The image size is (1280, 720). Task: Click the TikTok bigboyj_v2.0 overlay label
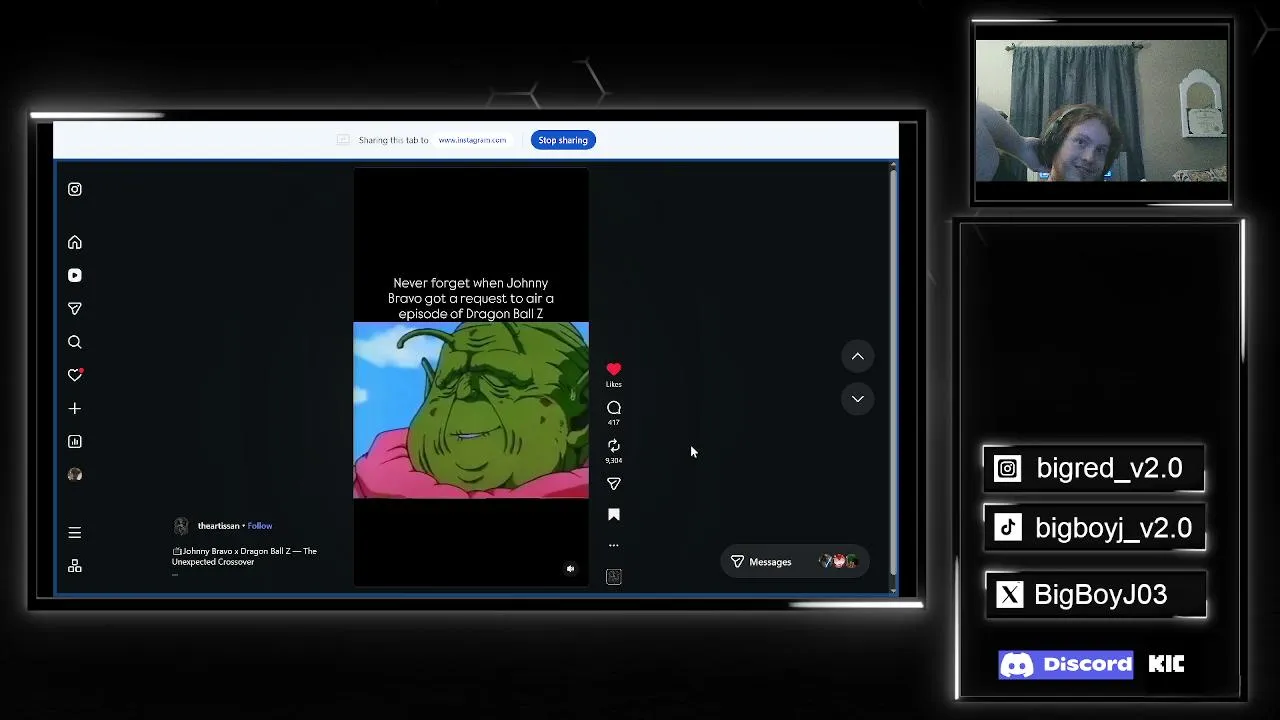coord(1095,528)
